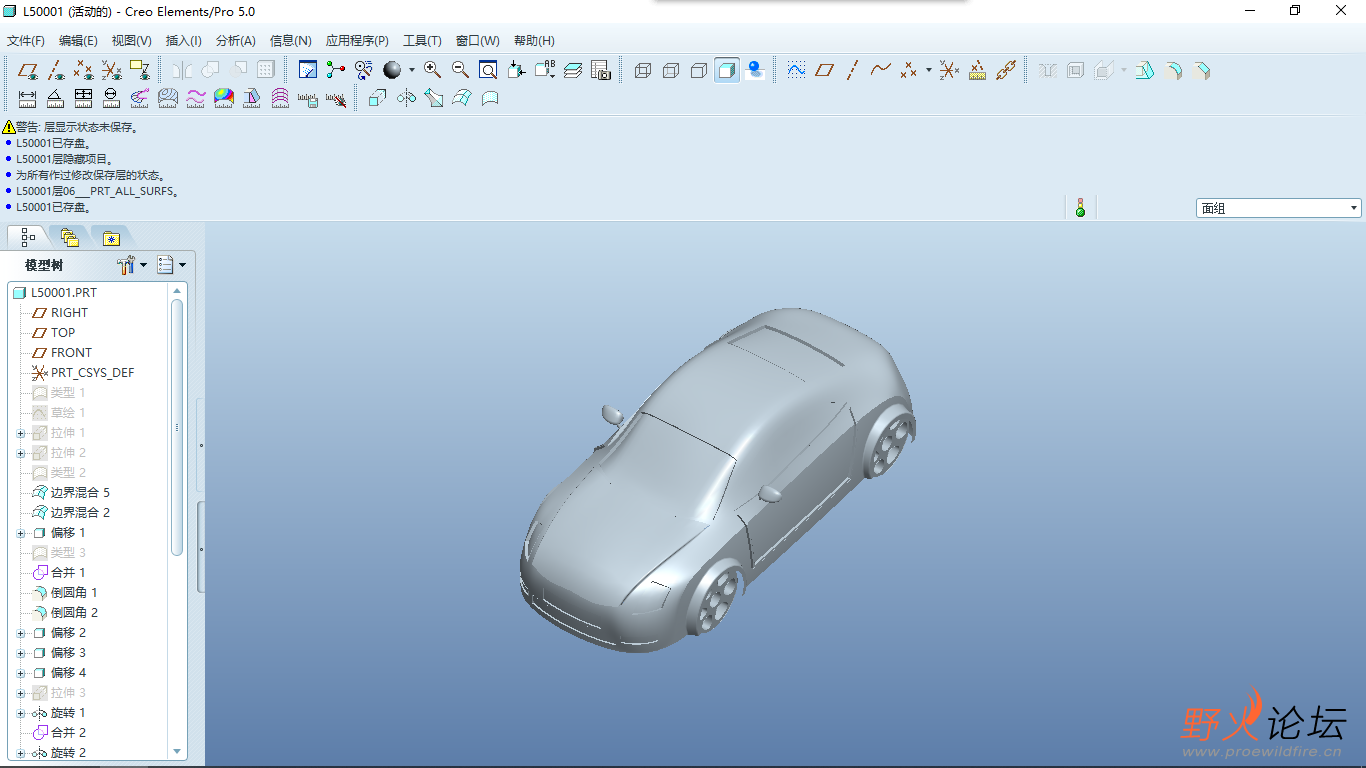1366x768 pixels.
Task: Open model tree show list dropdown
Action: (172, 265)
